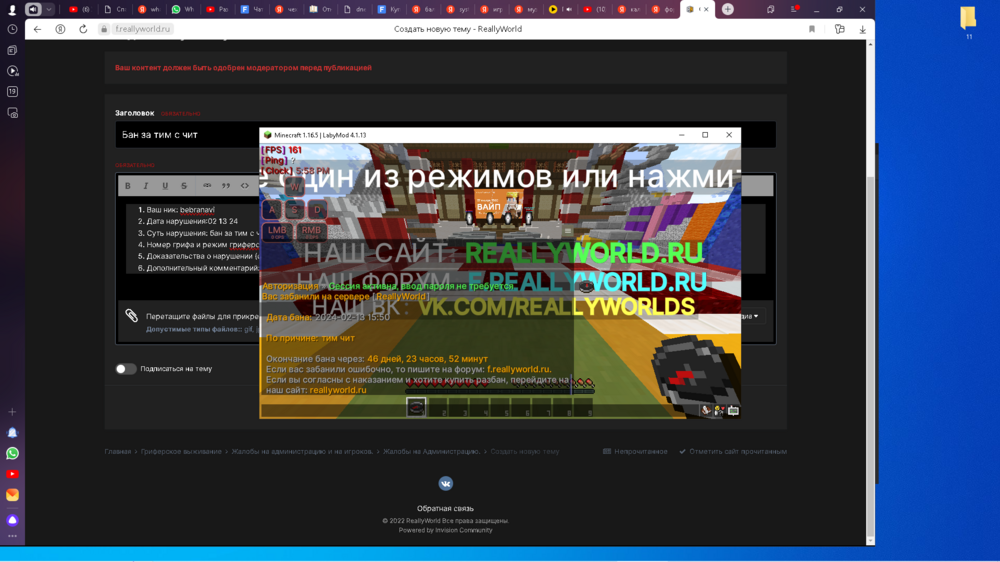
Task: Open "Жалобы на администрацию и на игроков." breadcrumb
Action: tap(302, 452)
